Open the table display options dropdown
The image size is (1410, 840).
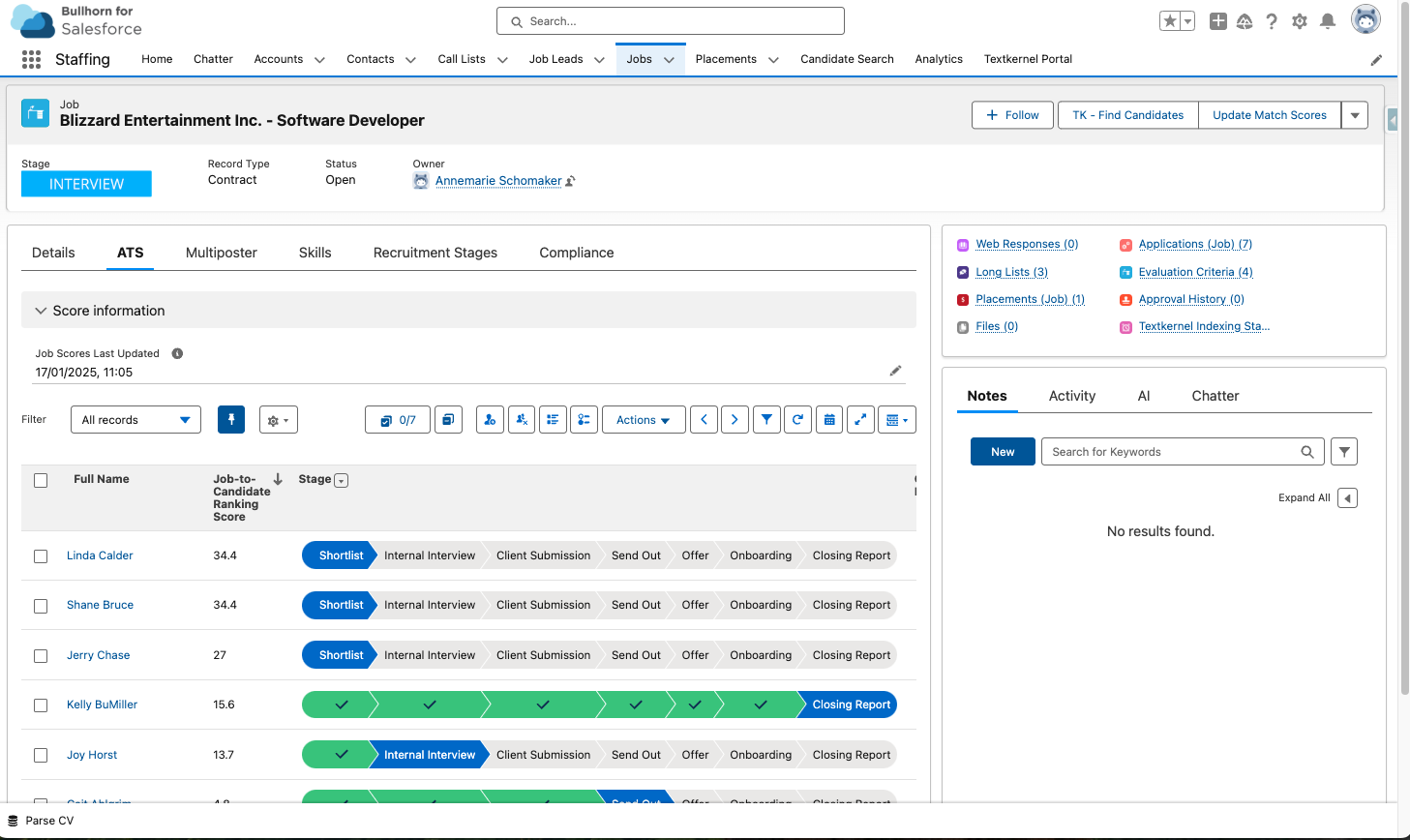point(897,420)
